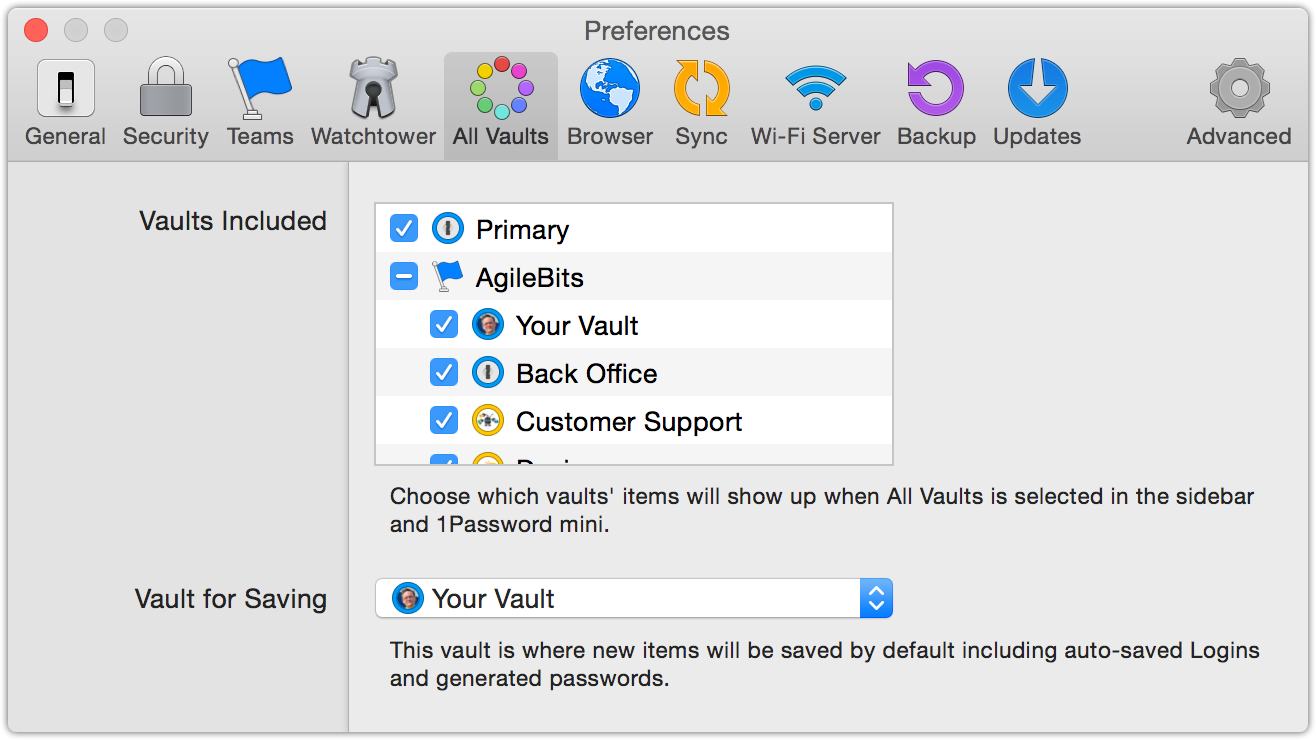Open Watchtower preferences pane

[x=373, y=103]
